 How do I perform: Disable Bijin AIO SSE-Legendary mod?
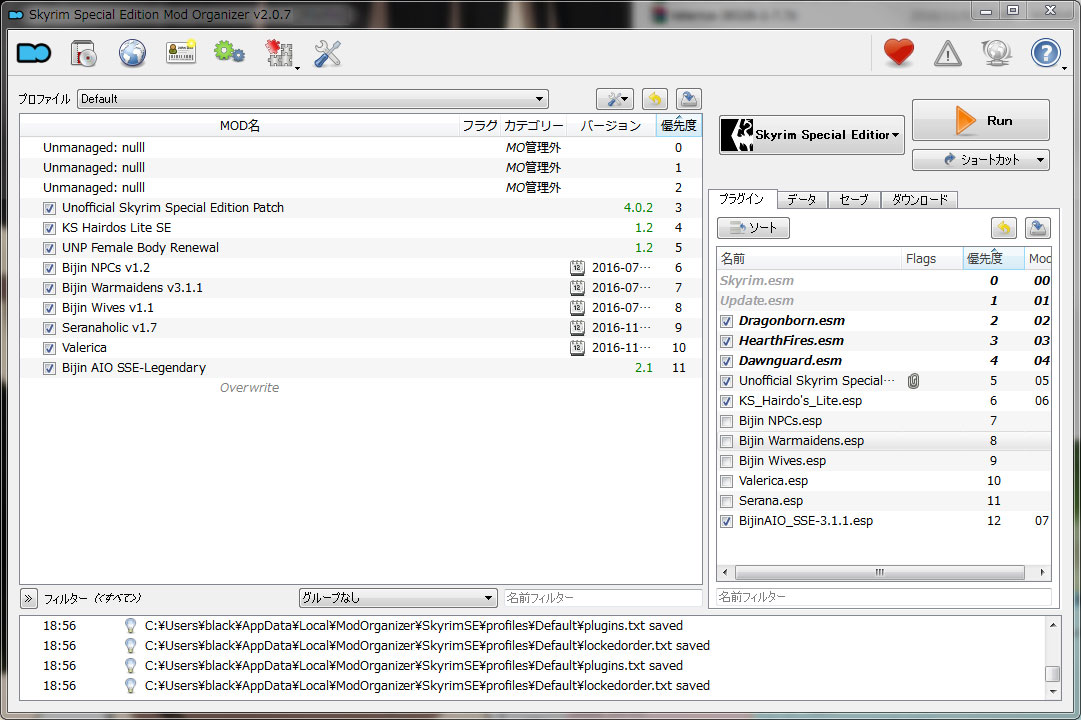pyautogui.click(x=49, y=368)
